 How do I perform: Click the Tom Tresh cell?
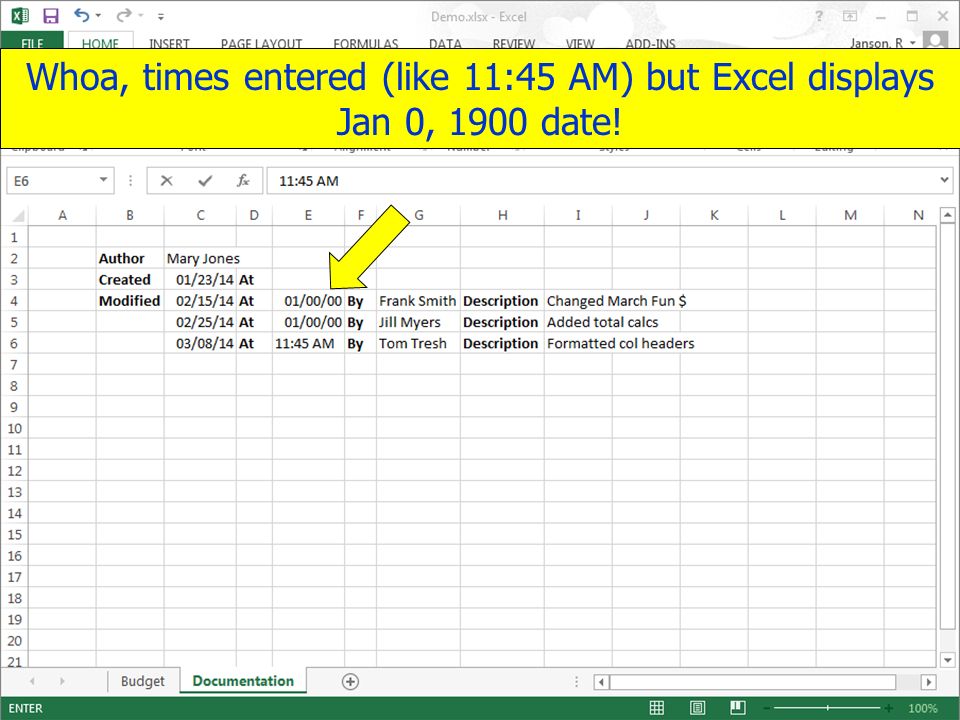[x=418, y=343]
